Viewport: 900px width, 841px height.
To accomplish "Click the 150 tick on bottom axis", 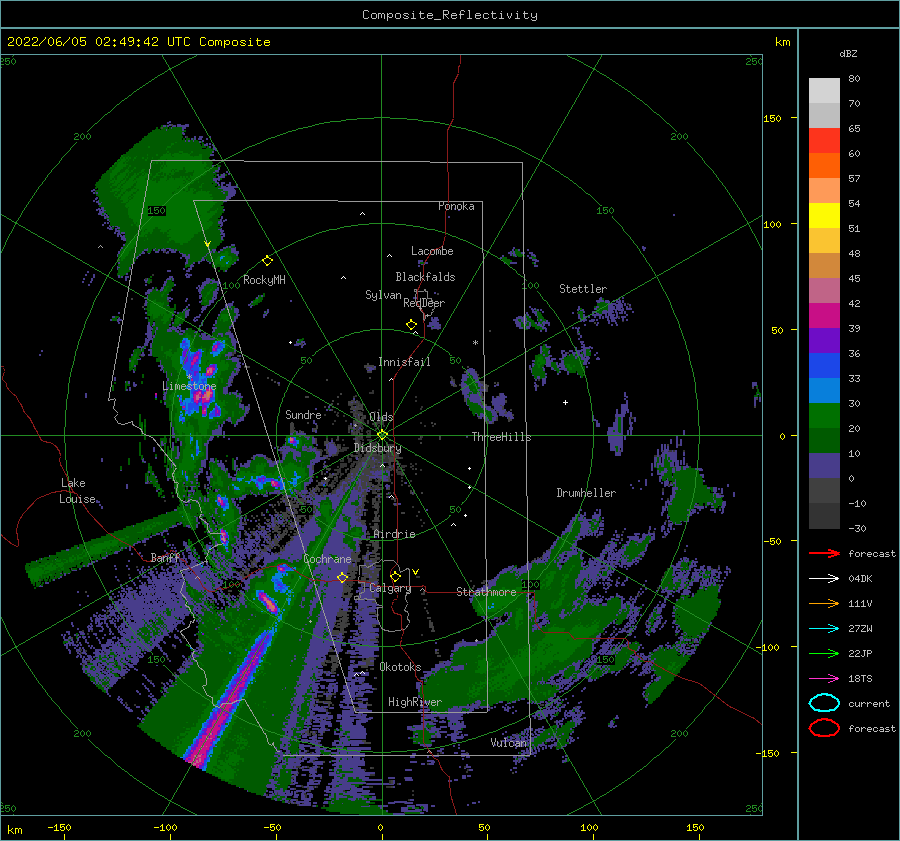I will 695,827.
